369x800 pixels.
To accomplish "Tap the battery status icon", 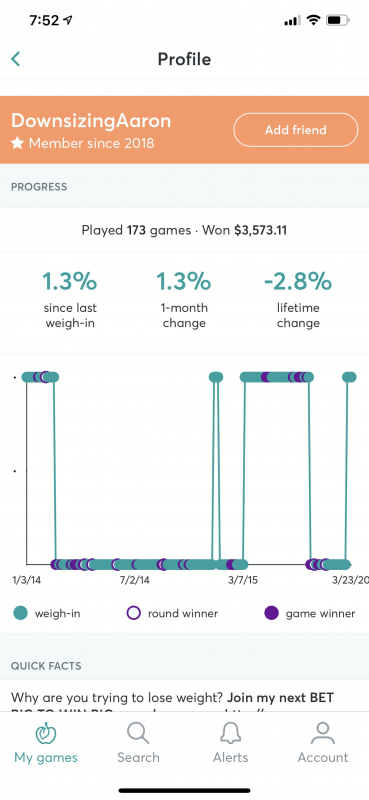I will pyautogui.click(x=338, y=21).
